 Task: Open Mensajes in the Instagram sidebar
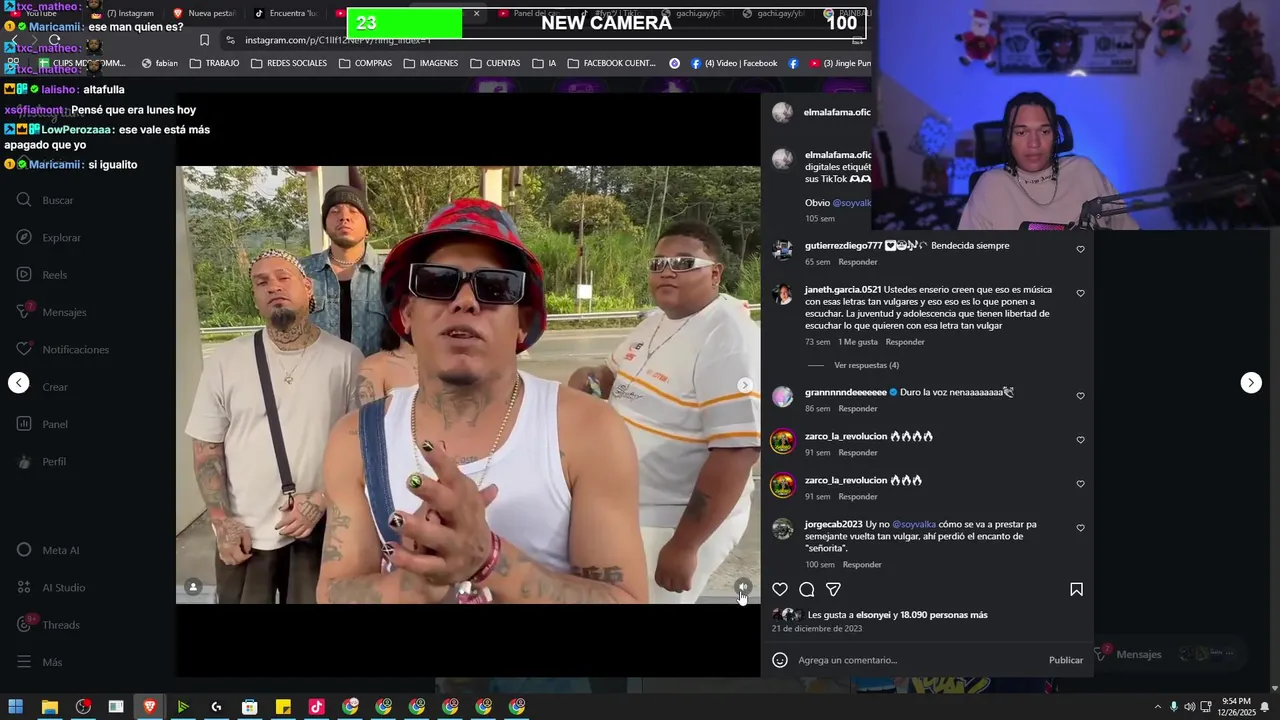(53, 312)
